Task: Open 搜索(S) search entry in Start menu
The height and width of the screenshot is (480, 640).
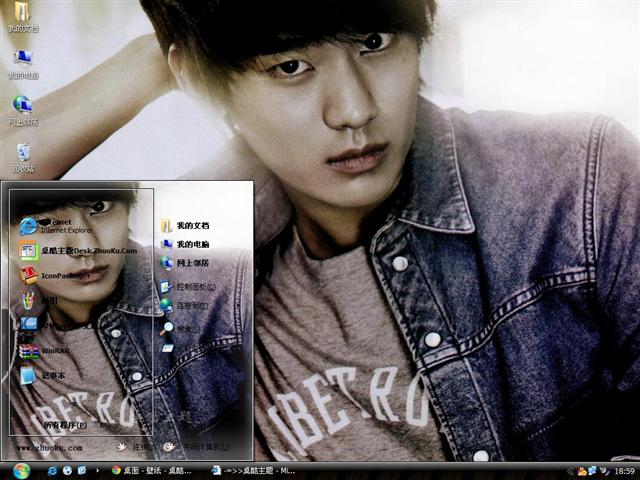Action: (x=180, y=328)
